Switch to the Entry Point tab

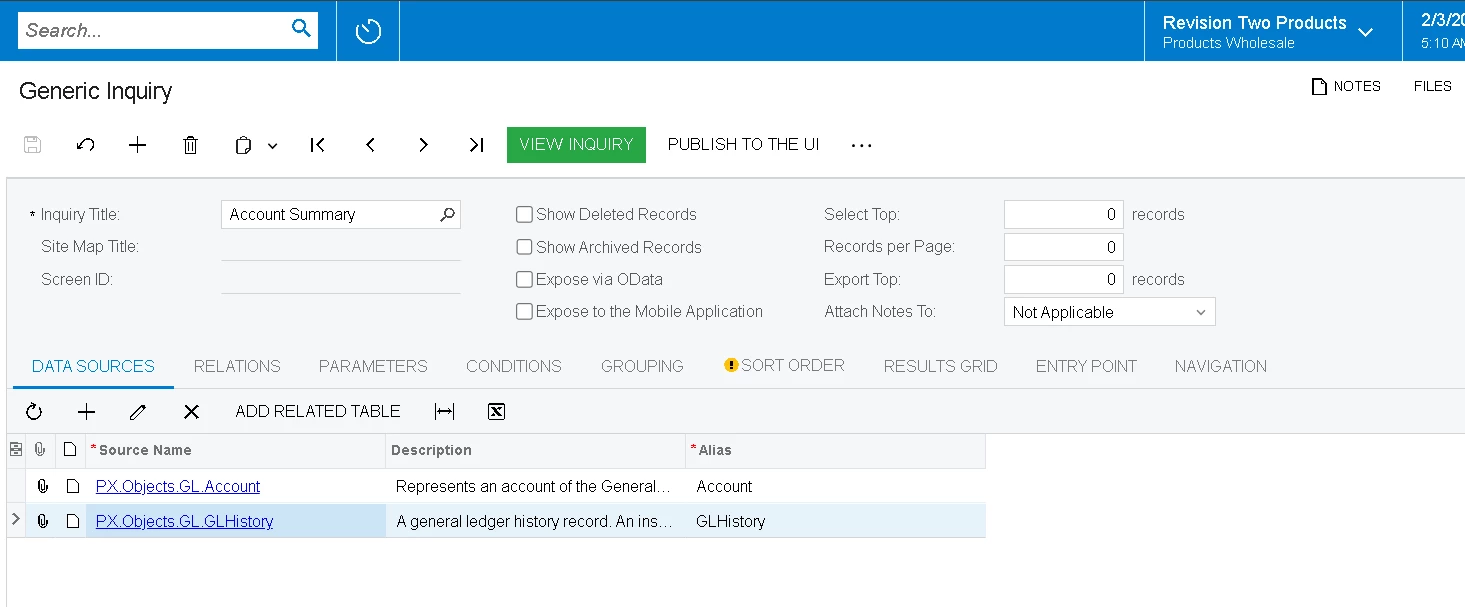(1086, 366)
